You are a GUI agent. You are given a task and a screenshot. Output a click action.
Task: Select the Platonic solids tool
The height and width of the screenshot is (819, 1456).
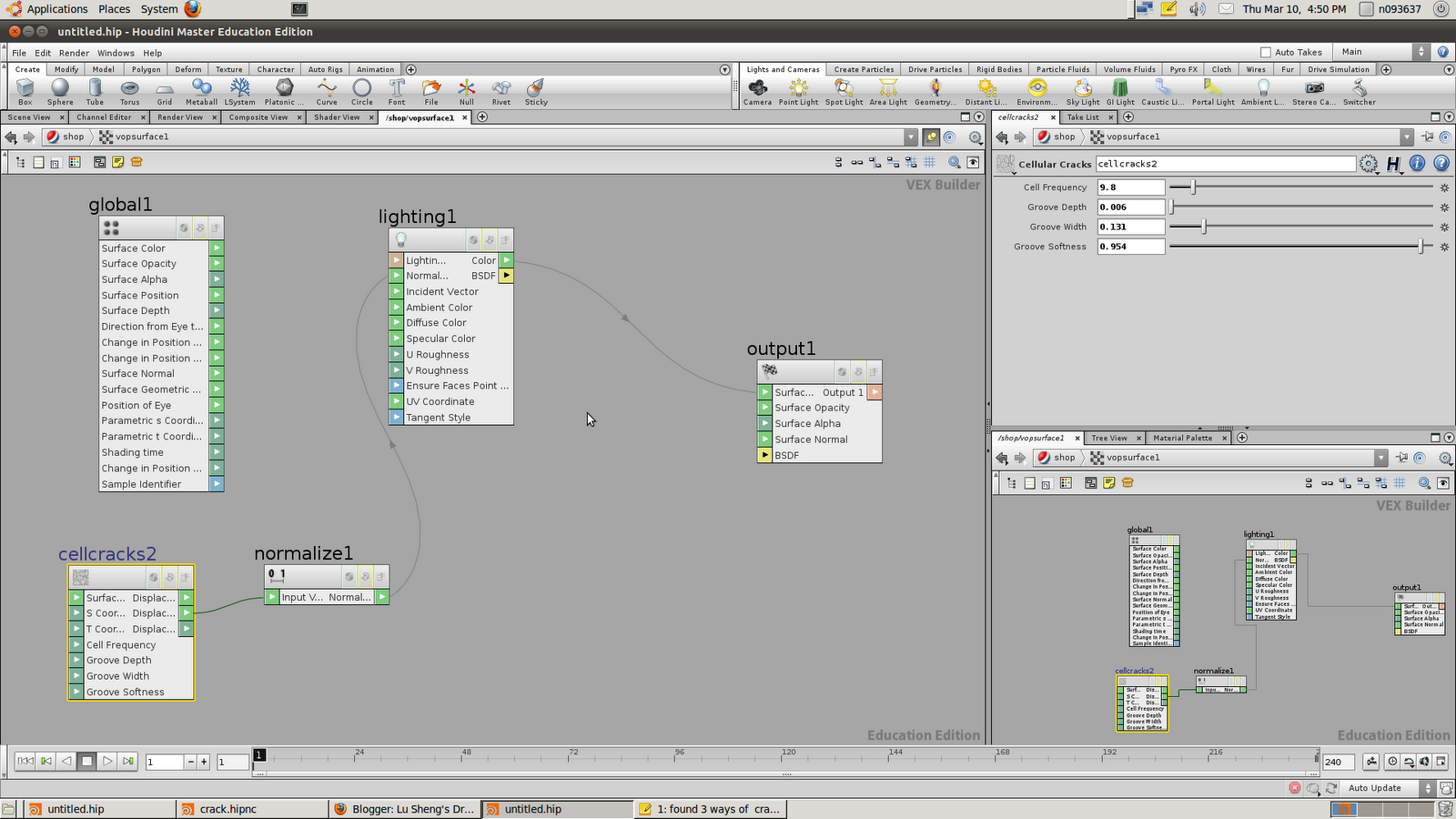(x=284, y=91)
